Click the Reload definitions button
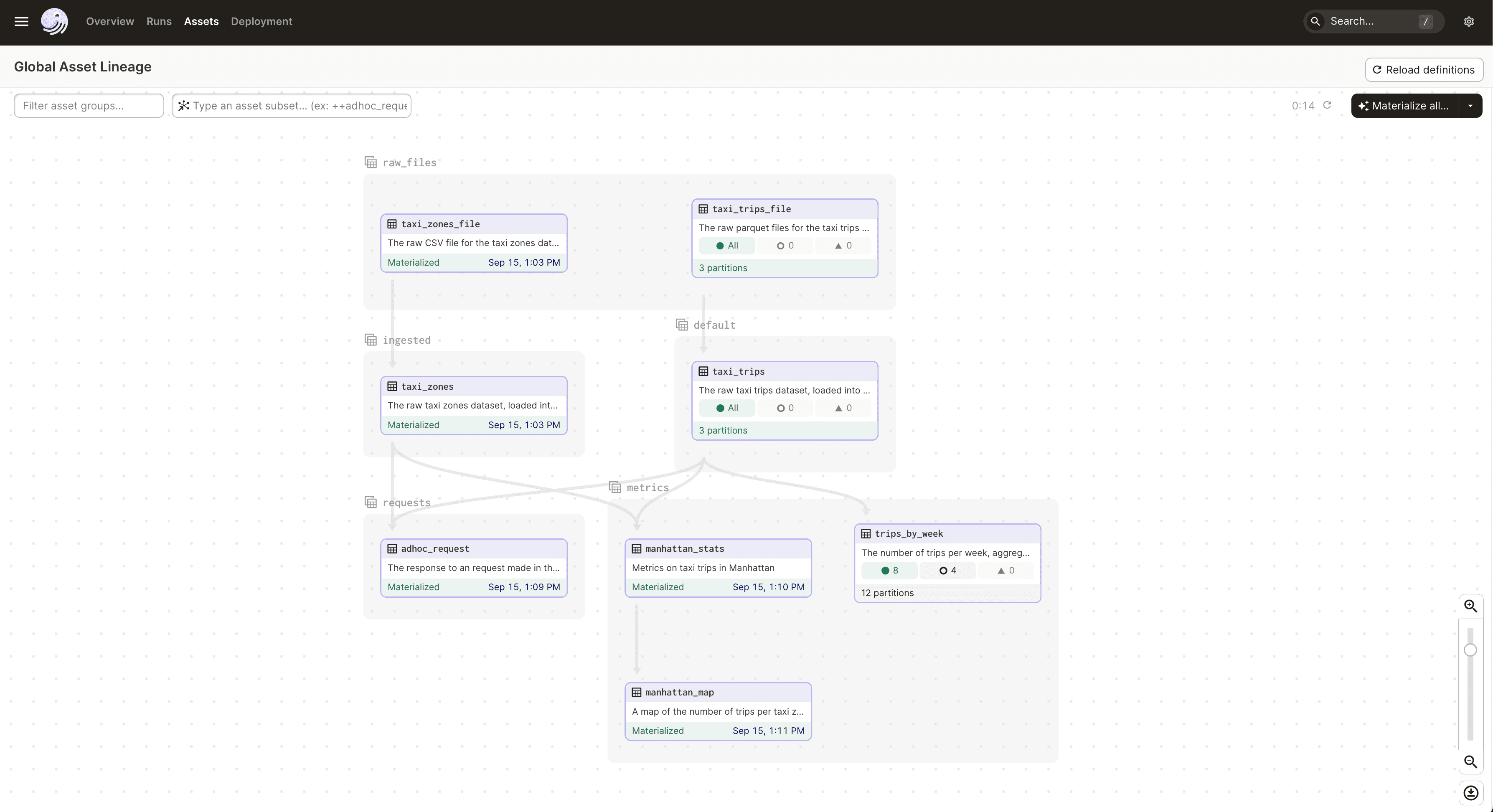This screenshot has height=812, width=1493. (1424, 70)
